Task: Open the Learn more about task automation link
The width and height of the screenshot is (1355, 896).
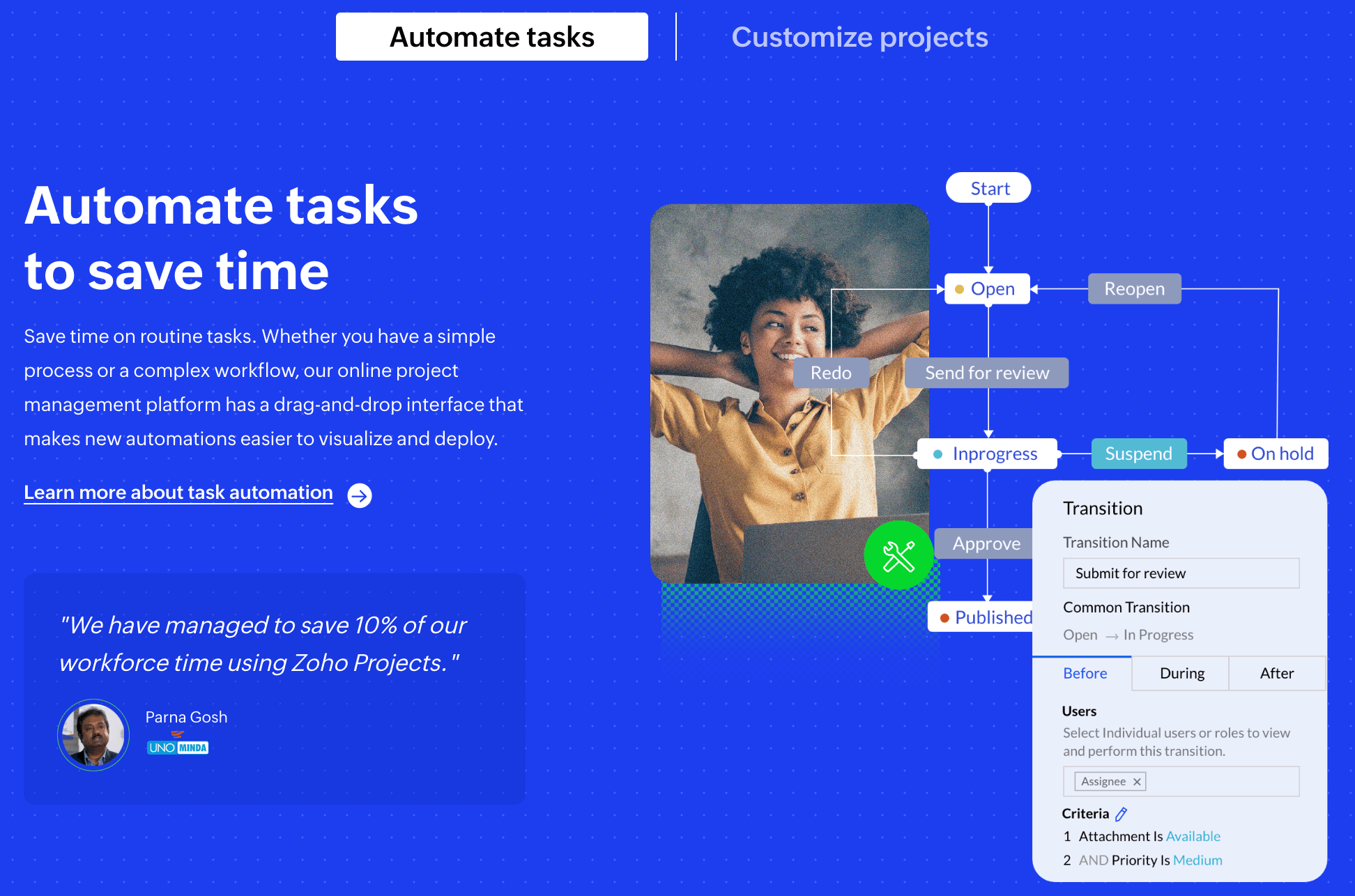Action: coord(178,493)
